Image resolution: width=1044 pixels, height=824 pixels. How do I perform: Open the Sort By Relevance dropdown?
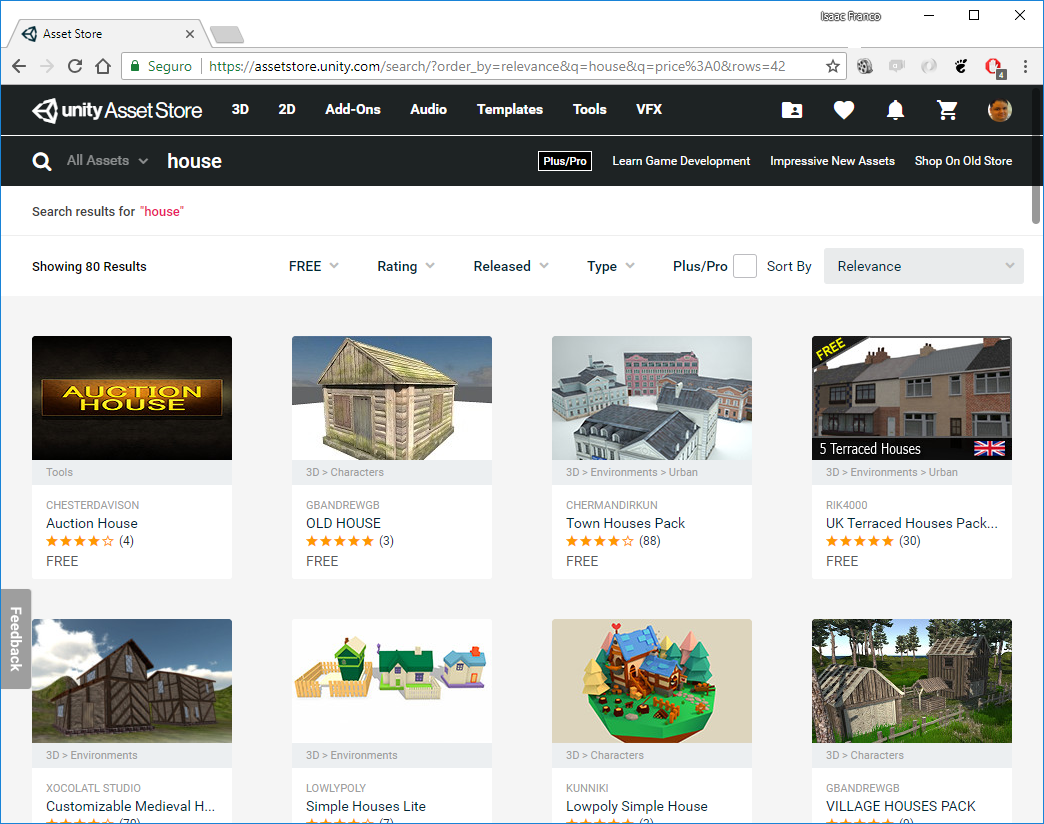click(923, 266)
